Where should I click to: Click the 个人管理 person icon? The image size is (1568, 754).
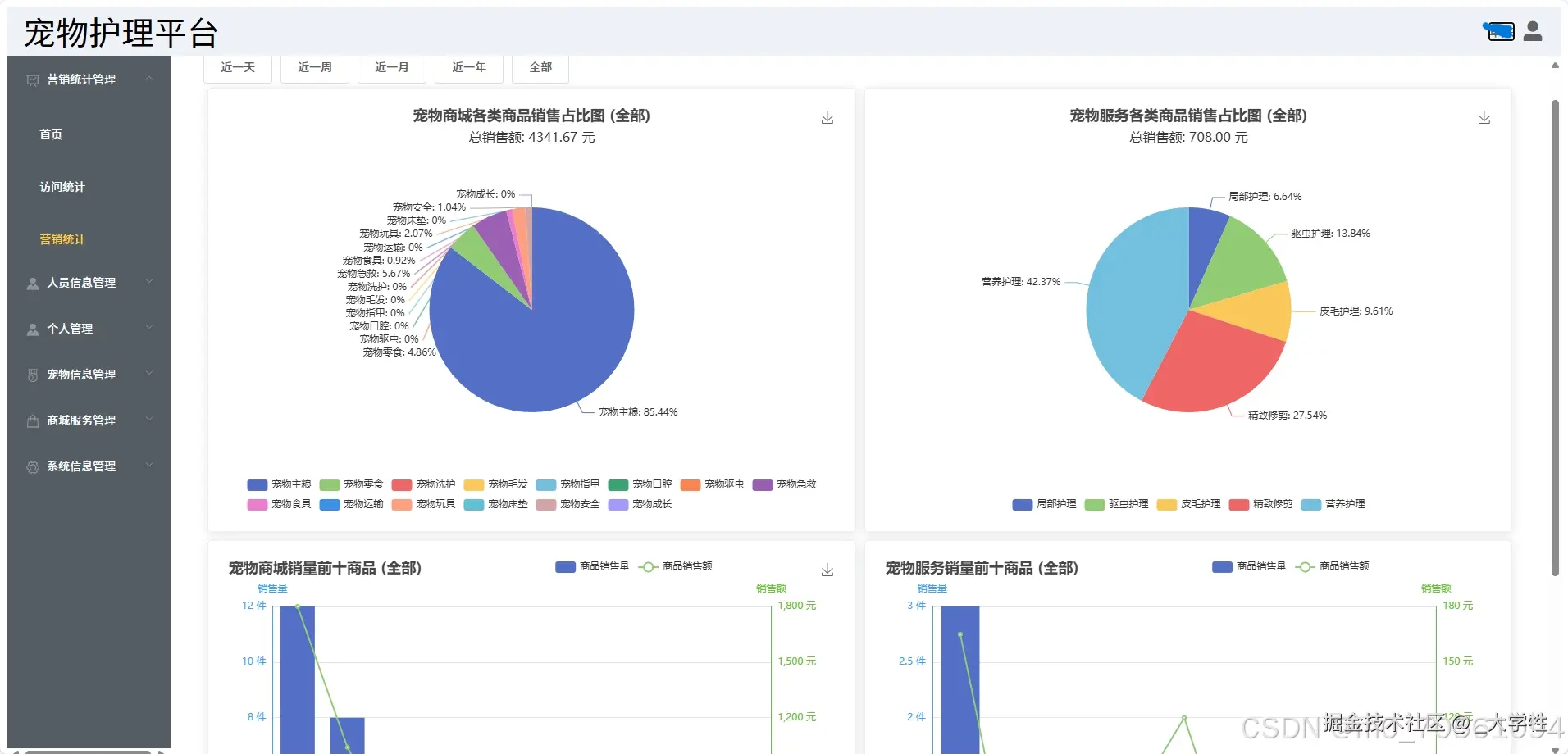(x=33, y=329)
